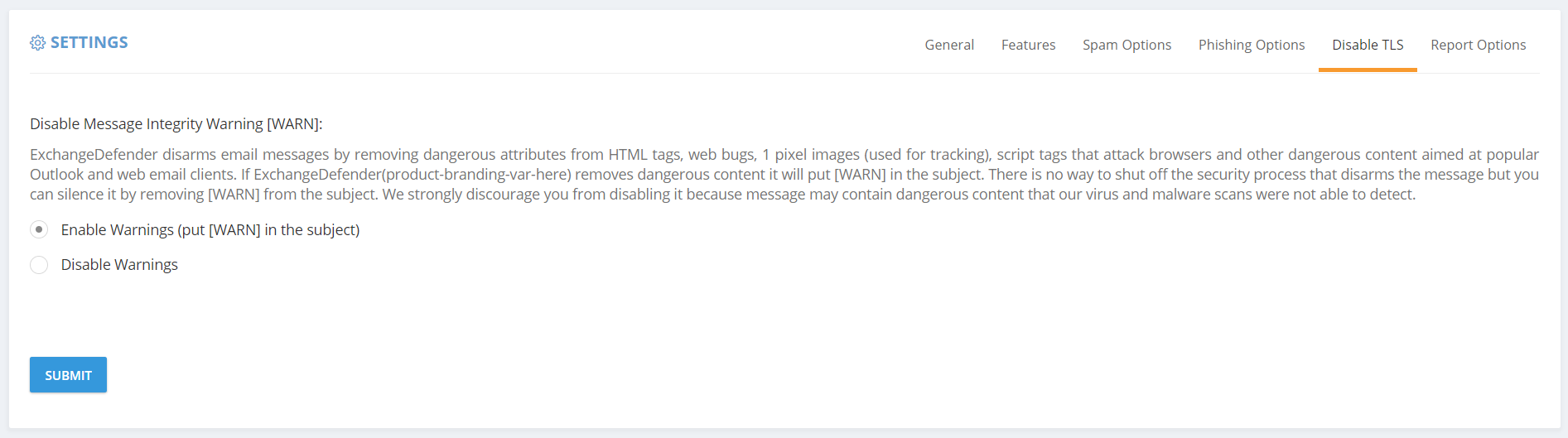Open the Report Options tab
Image resolution: width=1568 pixels, height=438 pixels.
(x=1478, y=45)
